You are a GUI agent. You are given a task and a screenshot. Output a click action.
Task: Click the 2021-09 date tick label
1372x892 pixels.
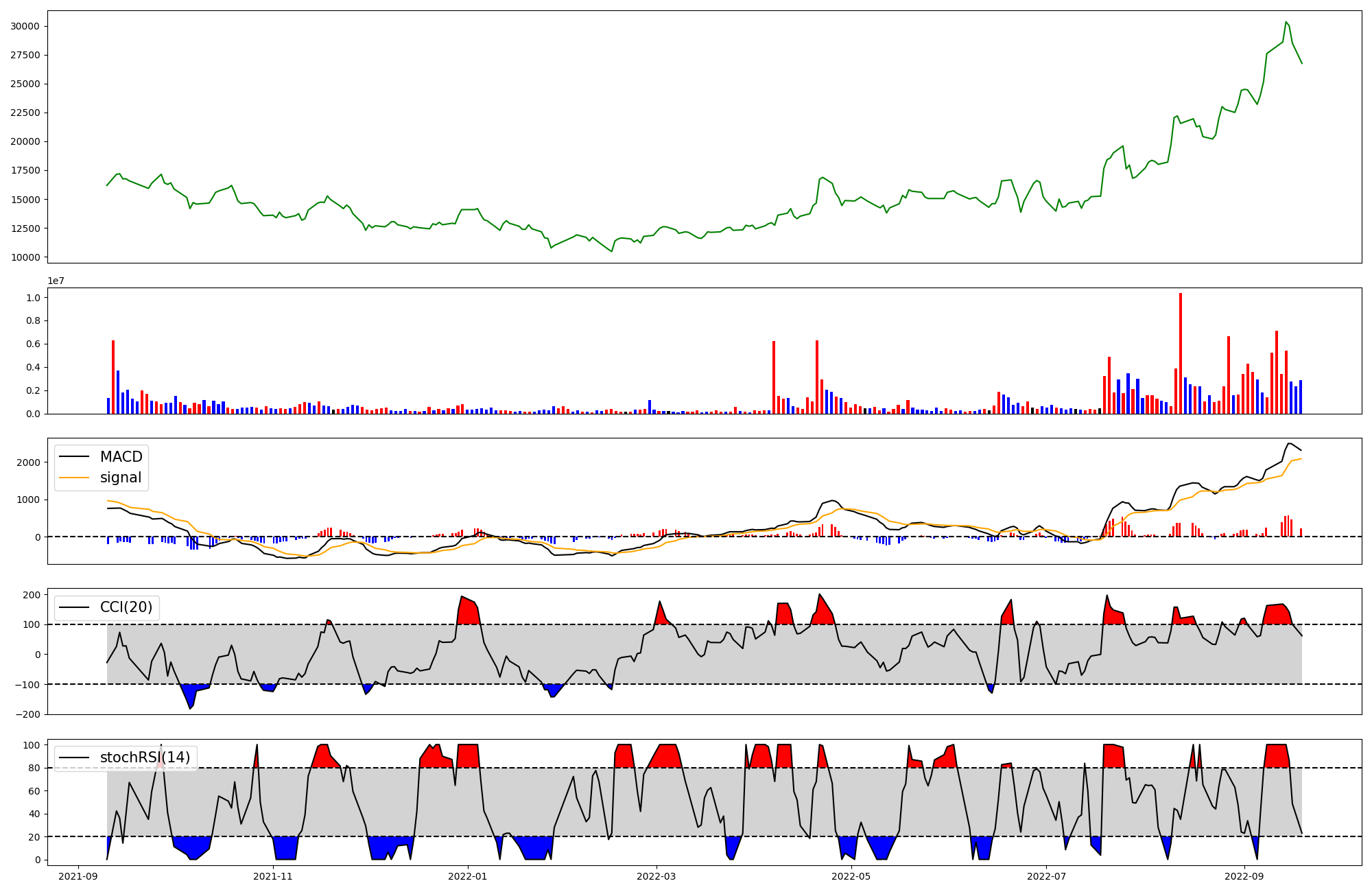tap(78, 876)
